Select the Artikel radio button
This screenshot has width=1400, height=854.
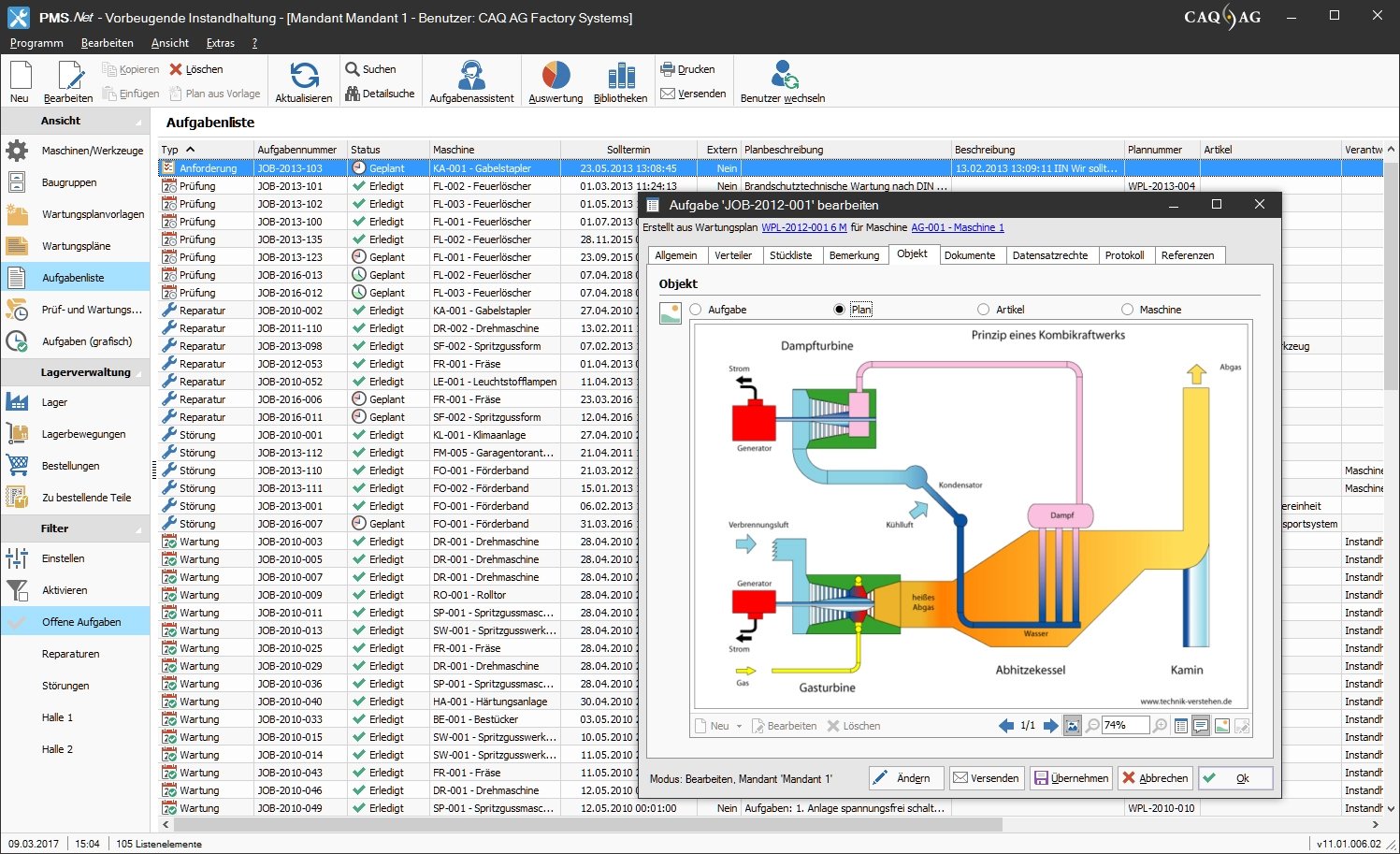tap(983, 310)
